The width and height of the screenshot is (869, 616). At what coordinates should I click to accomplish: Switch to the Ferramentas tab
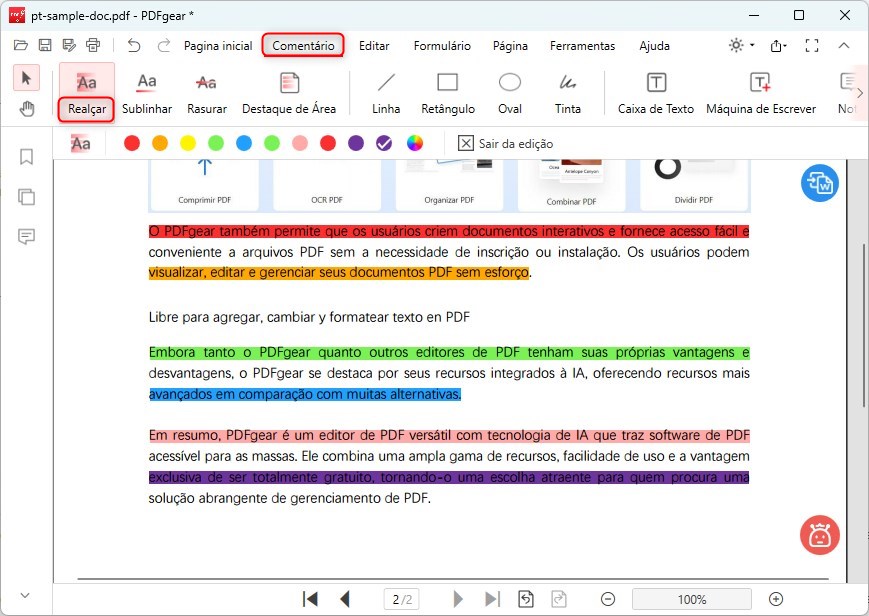(x=582, y=45)
